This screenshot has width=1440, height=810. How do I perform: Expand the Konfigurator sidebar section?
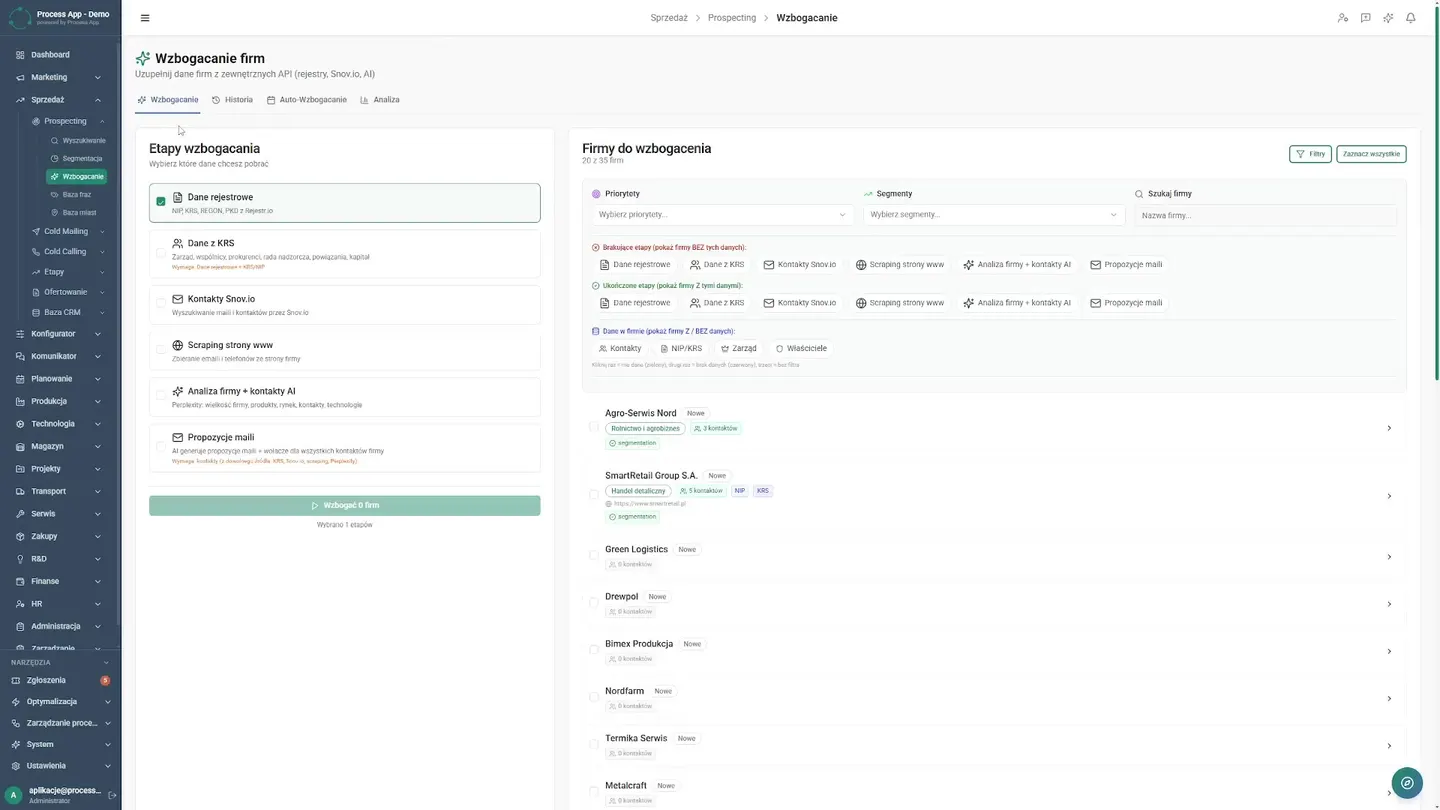[x=98, y=334]
